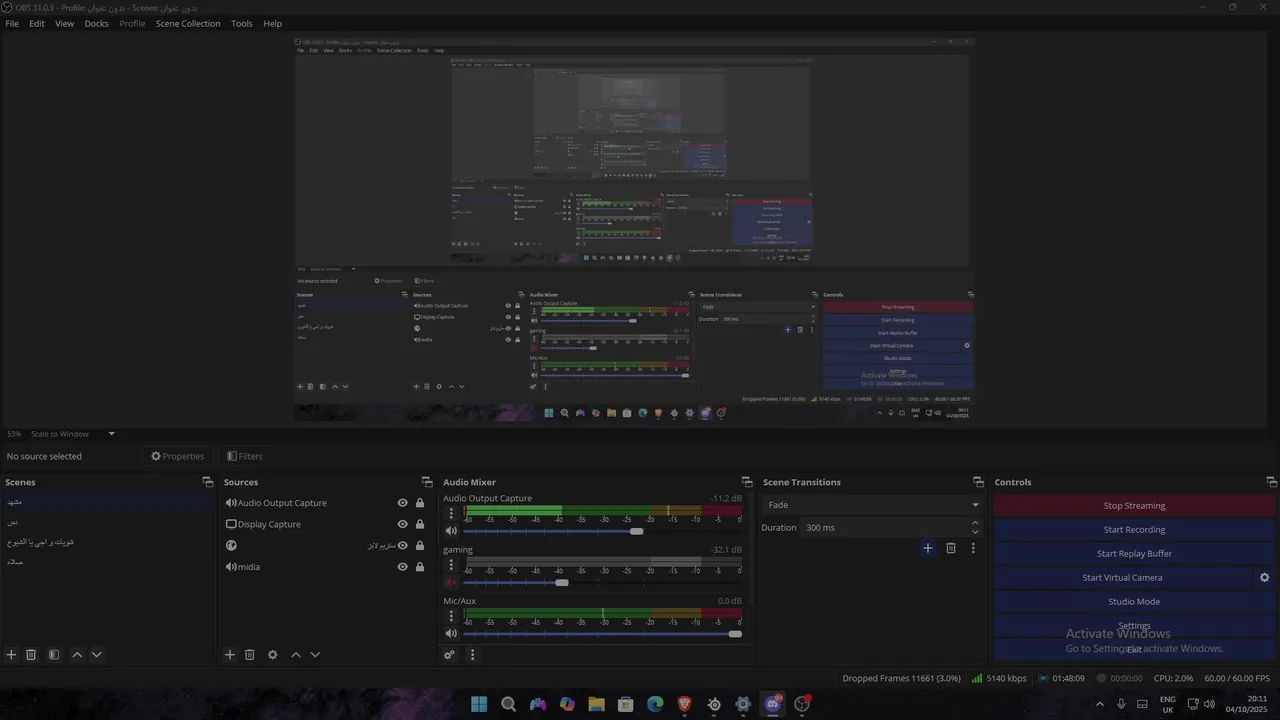The width and height of the screenshot is (1280, 720).
Task: Unlock the Display Capture source
Action: [420, 524]
